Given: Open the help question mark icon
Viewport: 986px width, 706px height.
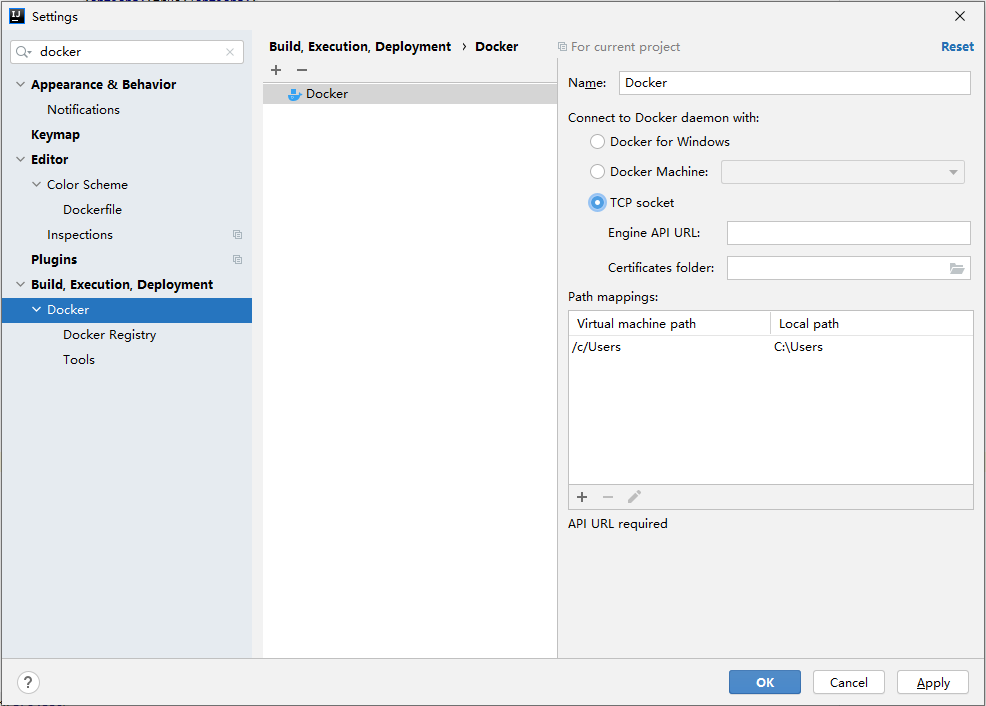Looking at the screenshot, I should [x=28, y=683].
